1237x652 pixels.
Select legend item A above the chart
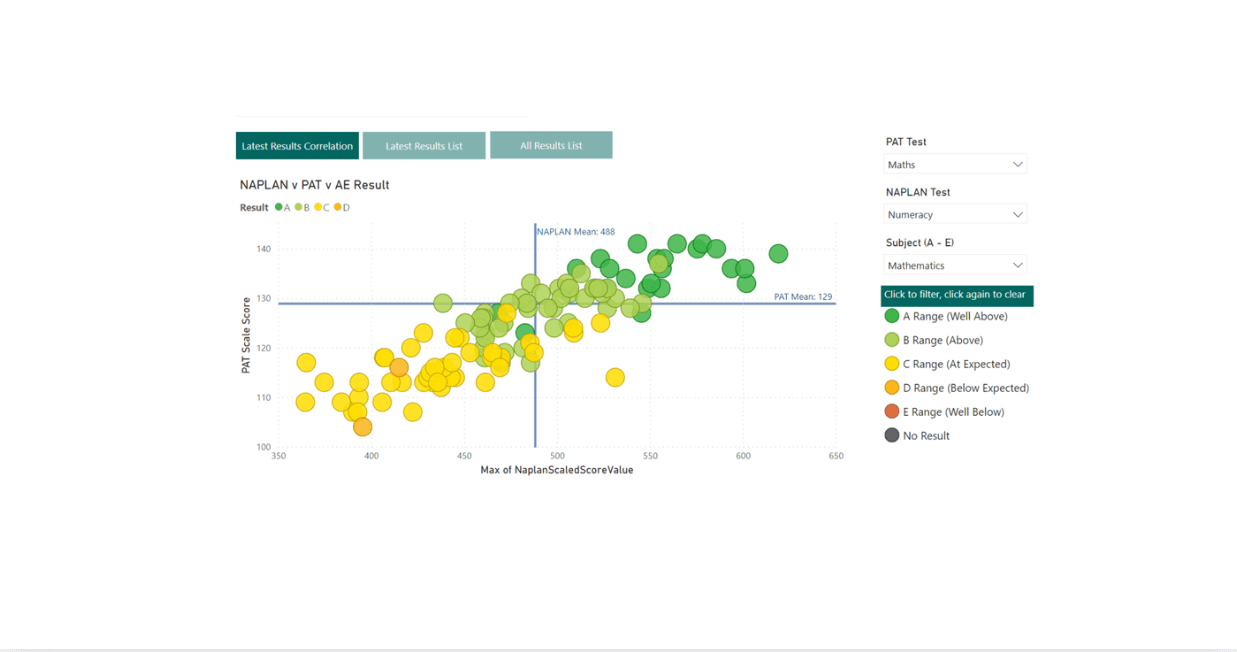pyautogui.click(x=283, y=208)
